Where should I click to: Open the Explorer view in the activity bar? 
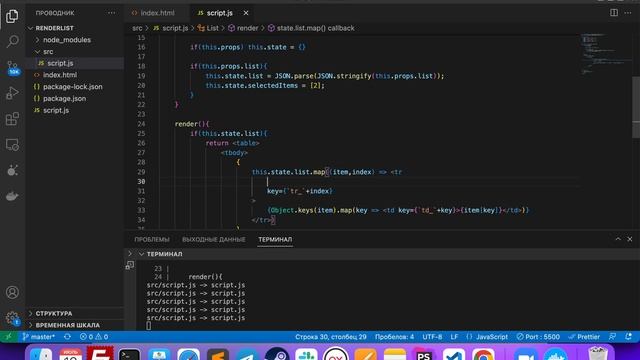(x=12, y=16)
